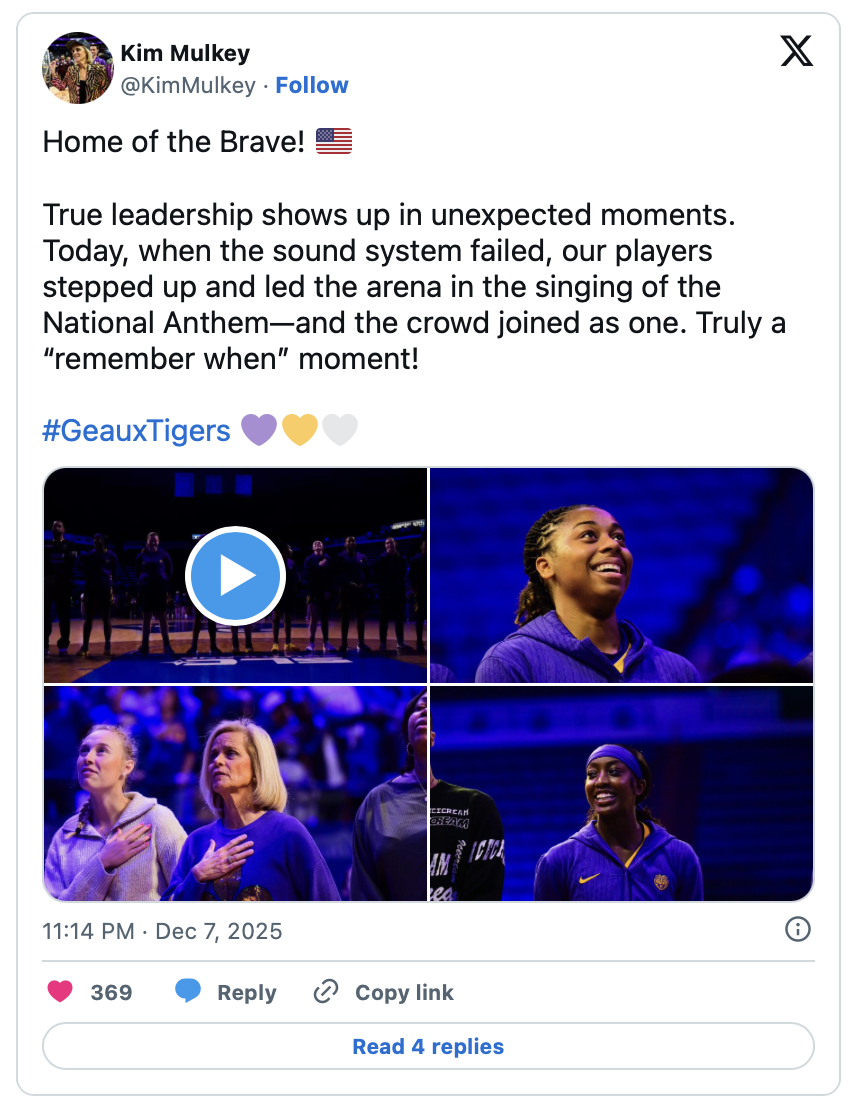Image resolution: width=860 pixels, height=1110 pixels.
Task: Like the tweet with heart icon
Action: pos(60,992)
